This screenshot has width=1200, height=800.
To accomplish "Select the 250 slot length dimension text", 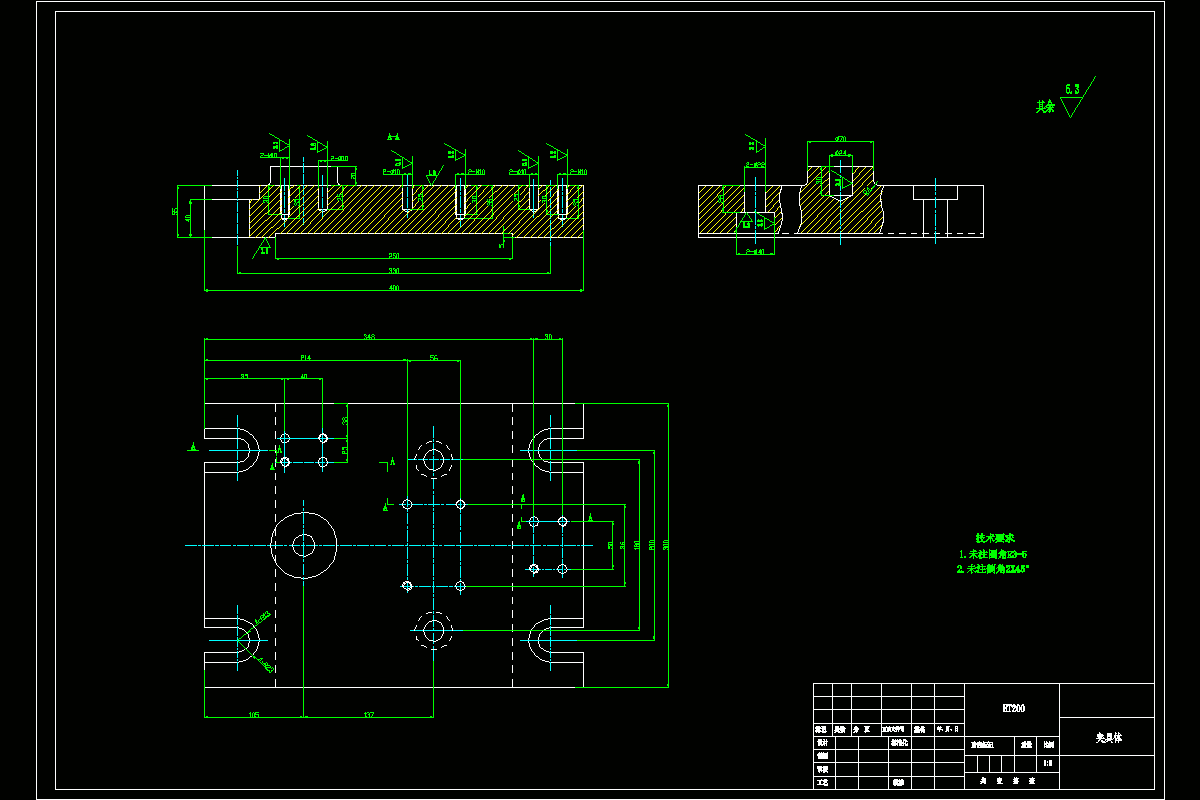I will [x=394, y=256].
